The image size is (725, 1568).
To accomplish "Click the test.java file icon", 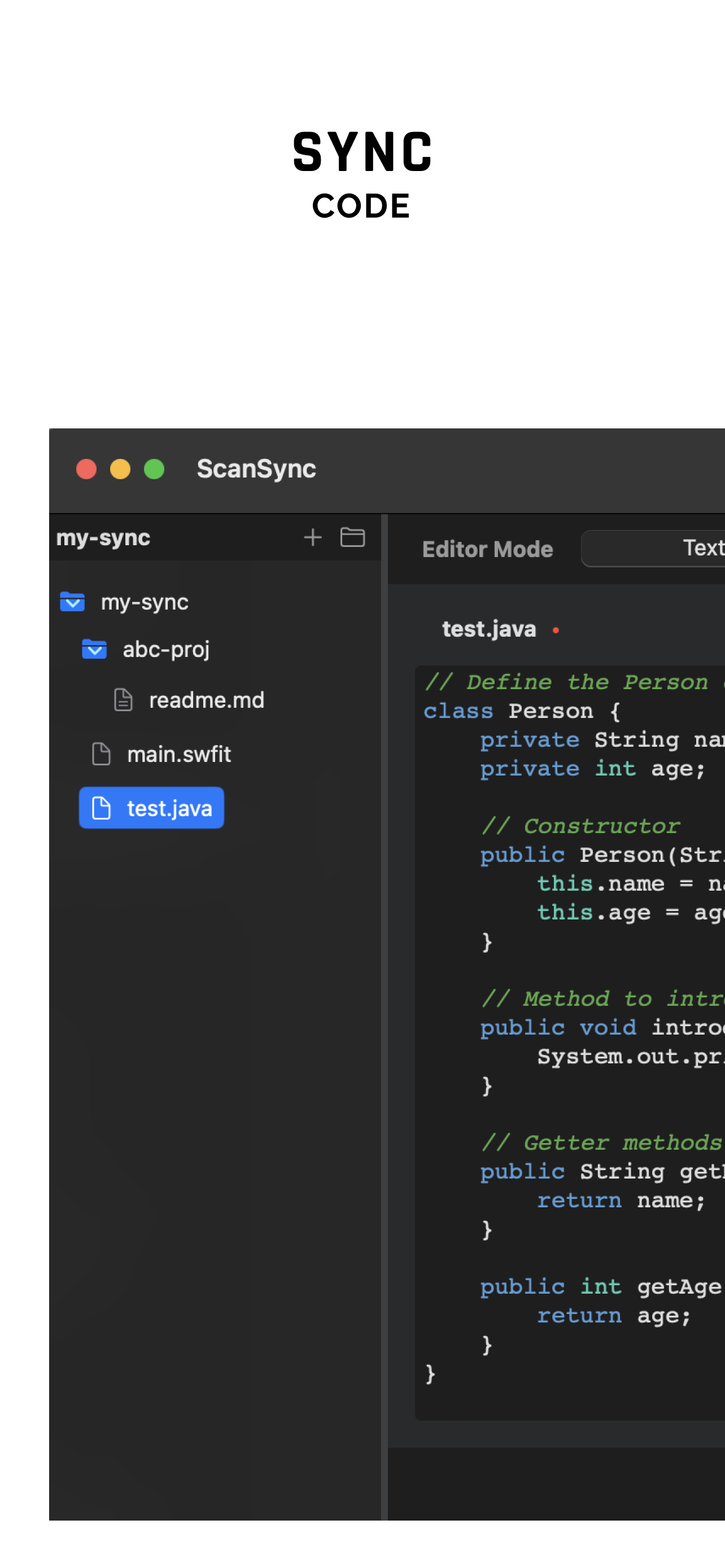I will pyautogui.click(x=101, y=808).
